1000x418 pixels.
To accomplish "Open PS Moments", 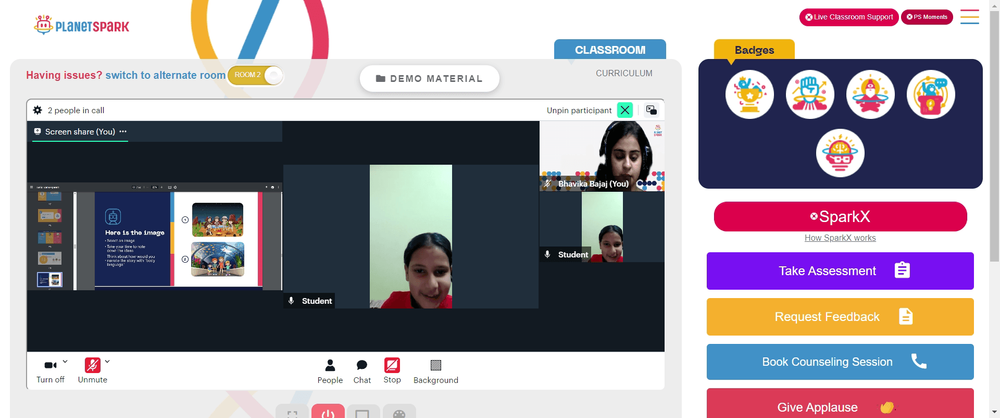I will pos(927,17).
